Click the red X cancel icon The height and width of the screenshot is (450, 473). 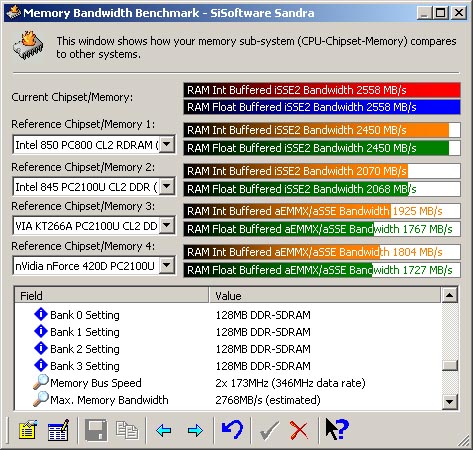point(299,430)
